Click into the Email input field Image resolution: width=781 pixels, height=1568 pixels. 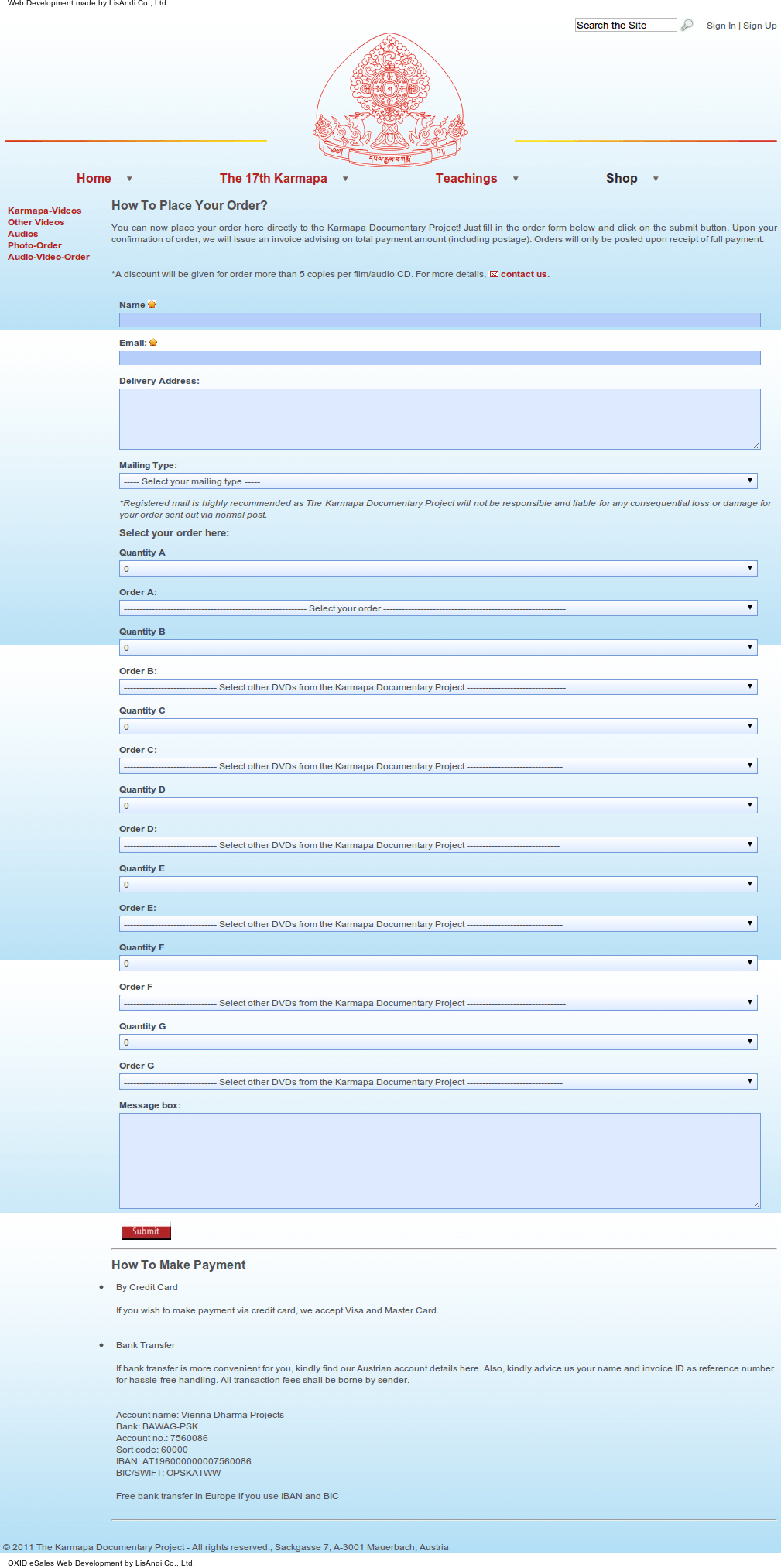tap(440, 358)
